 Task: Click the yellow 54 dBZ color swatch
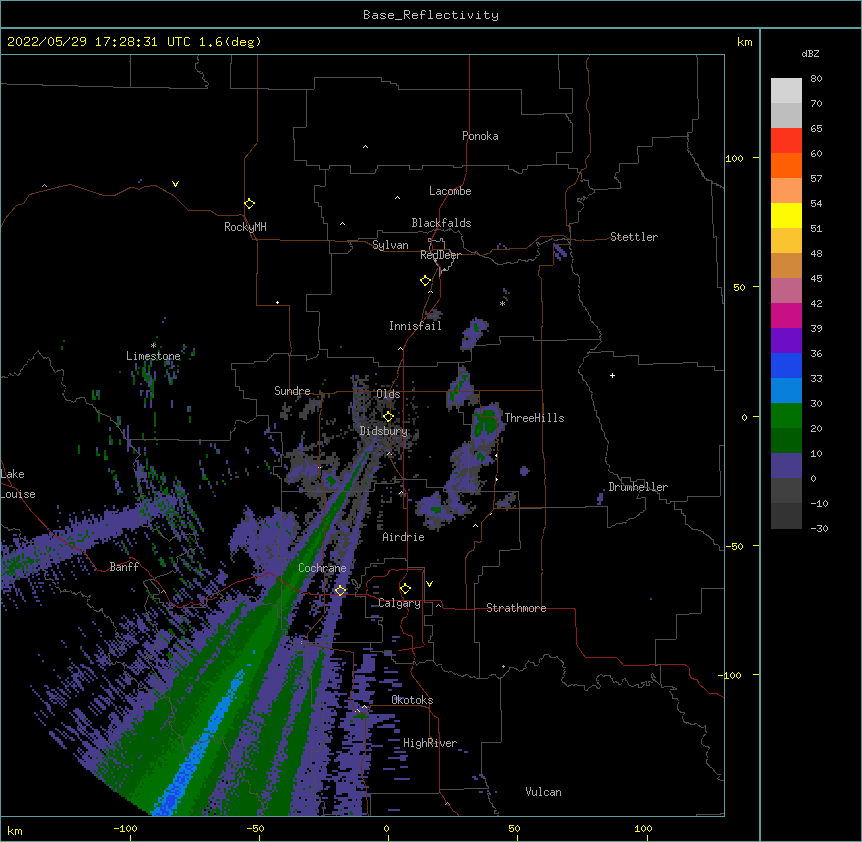(x=786, y=215)
